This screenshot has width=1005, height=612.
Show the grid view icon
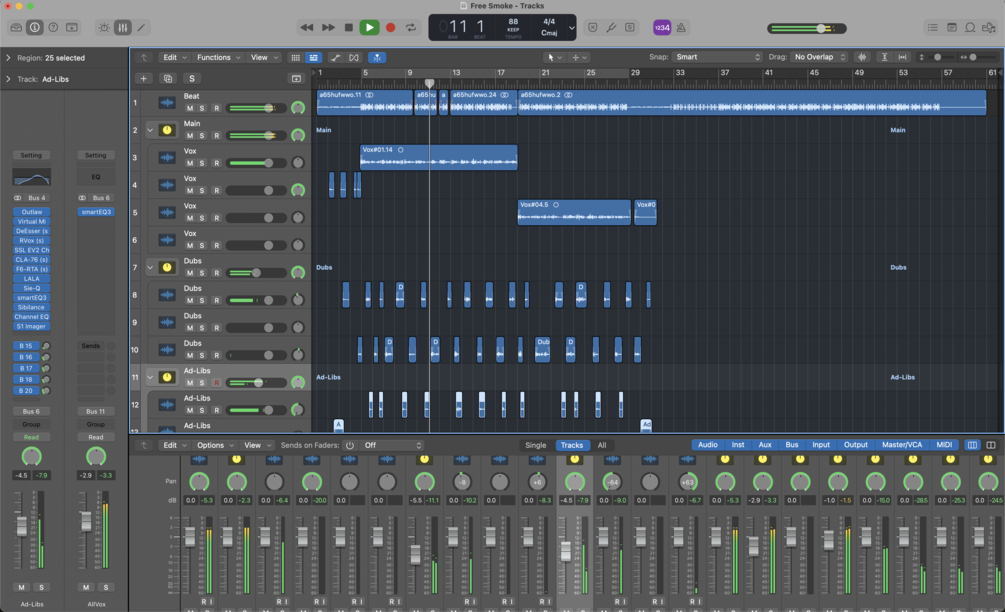coord(295,58)
